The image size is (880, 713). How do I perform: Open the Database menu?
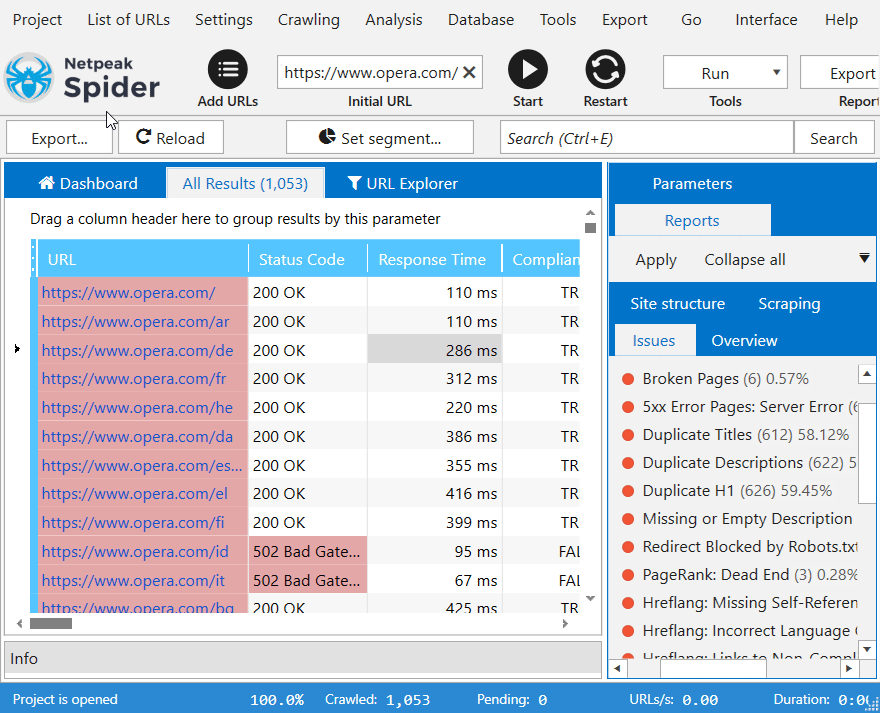coord(480,20)
